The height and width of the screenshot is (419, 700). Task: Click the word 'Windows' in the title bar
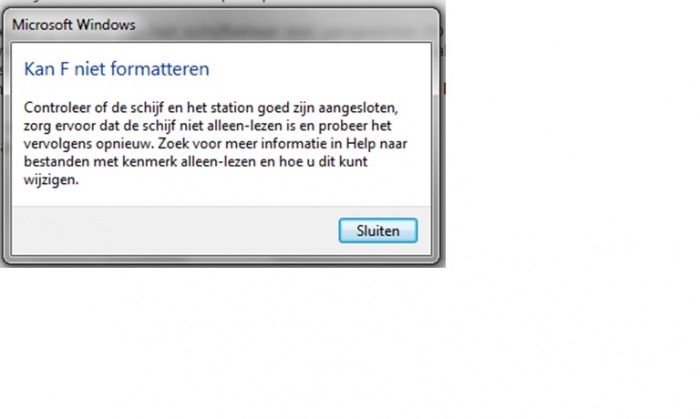[105, 25]
